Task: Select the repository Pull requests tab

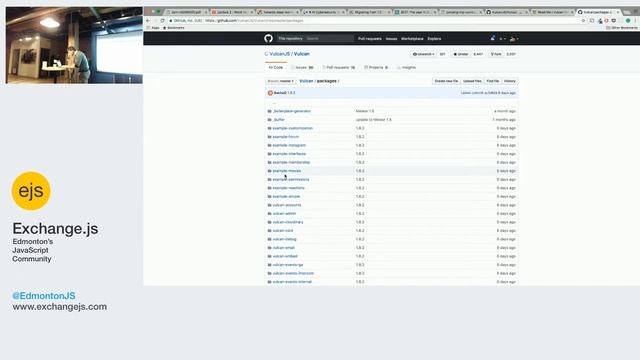Action: [338, 67]
